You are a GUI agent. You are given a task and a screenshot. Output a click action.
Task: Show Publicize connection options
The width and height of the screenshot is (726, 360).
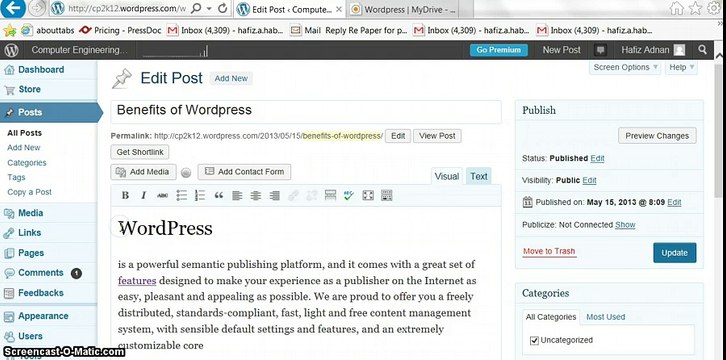(625, 225)
